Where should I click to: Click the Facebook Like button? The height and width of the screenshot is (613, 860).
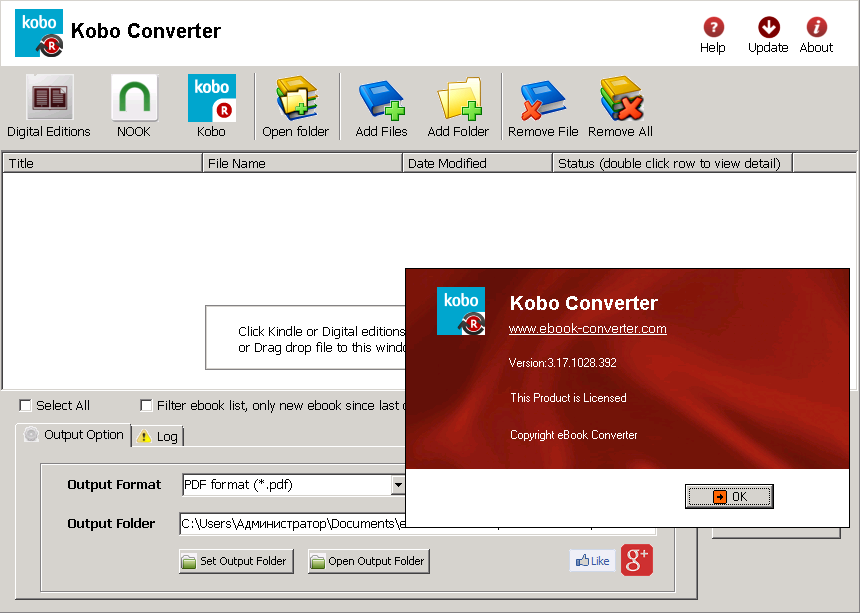coord(592,560)
